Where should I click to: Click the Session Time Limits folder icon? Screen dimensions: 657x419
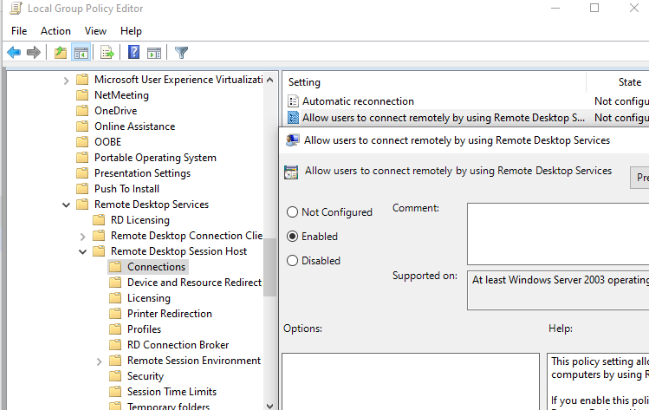tap(115, 392)
